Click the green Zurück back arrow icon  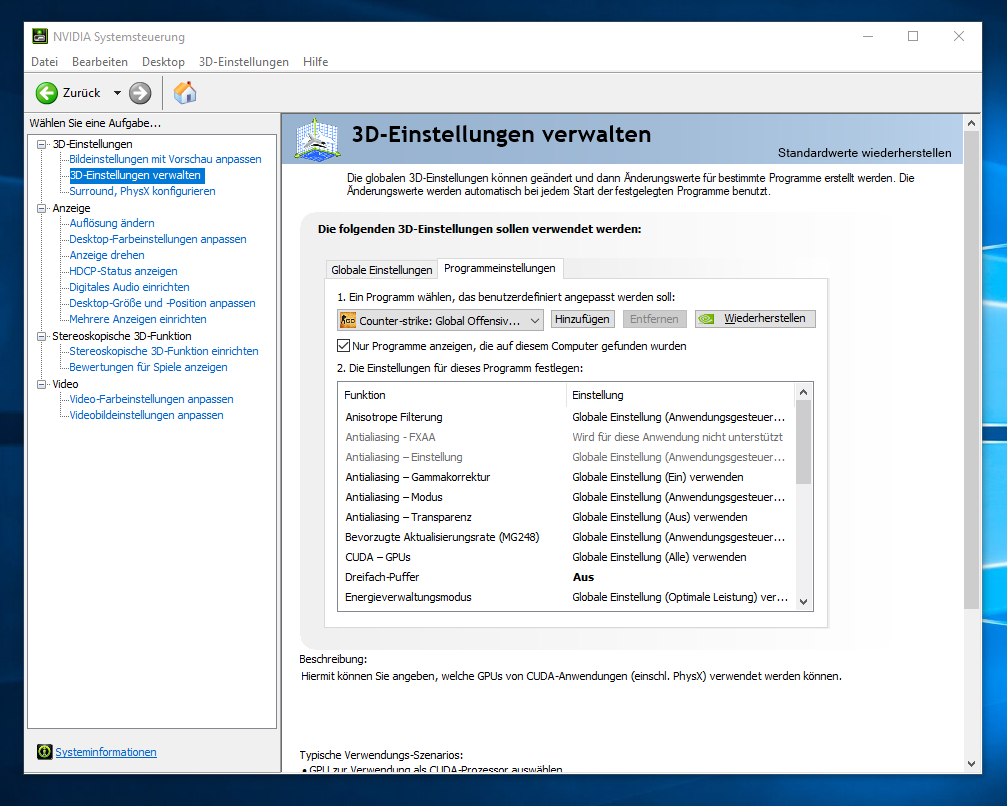point(47,93)
